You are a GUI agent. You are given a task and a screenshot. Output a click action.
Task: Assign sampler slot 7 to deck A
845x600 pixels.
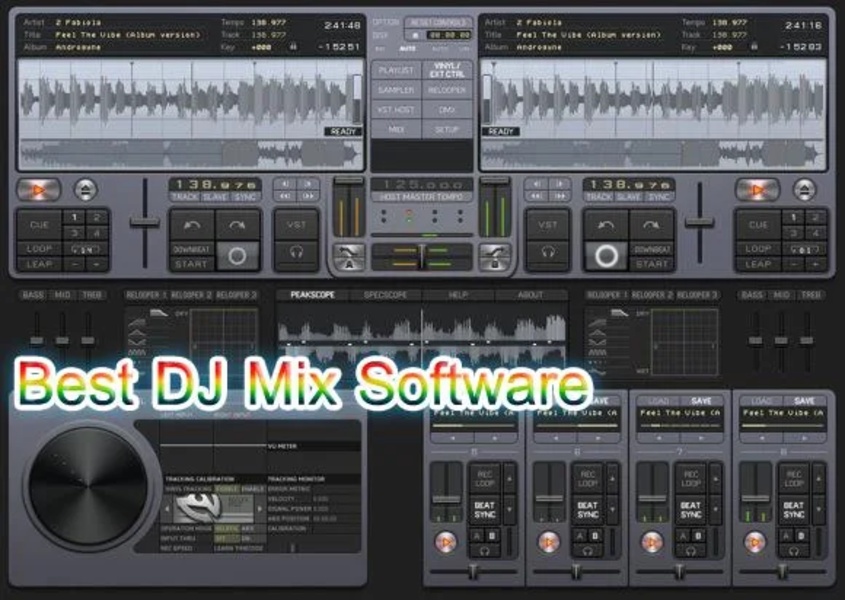click(683, 536)
